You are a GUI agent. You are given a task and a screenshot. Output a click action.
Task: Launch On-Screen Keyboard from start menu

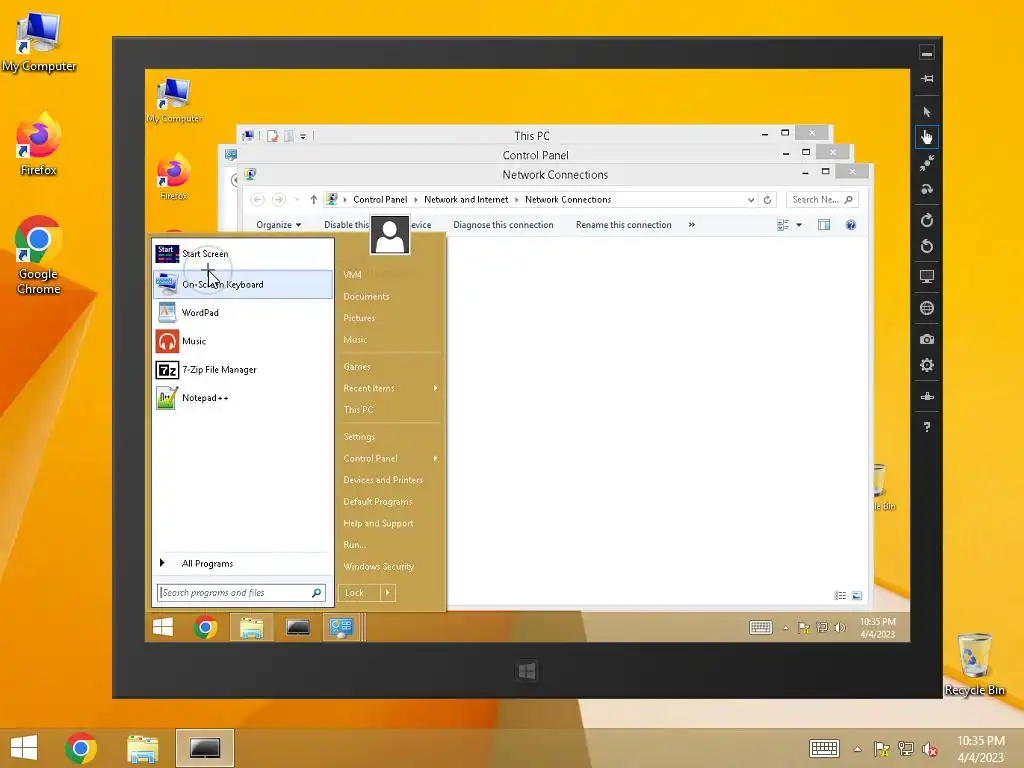point(242,284)
